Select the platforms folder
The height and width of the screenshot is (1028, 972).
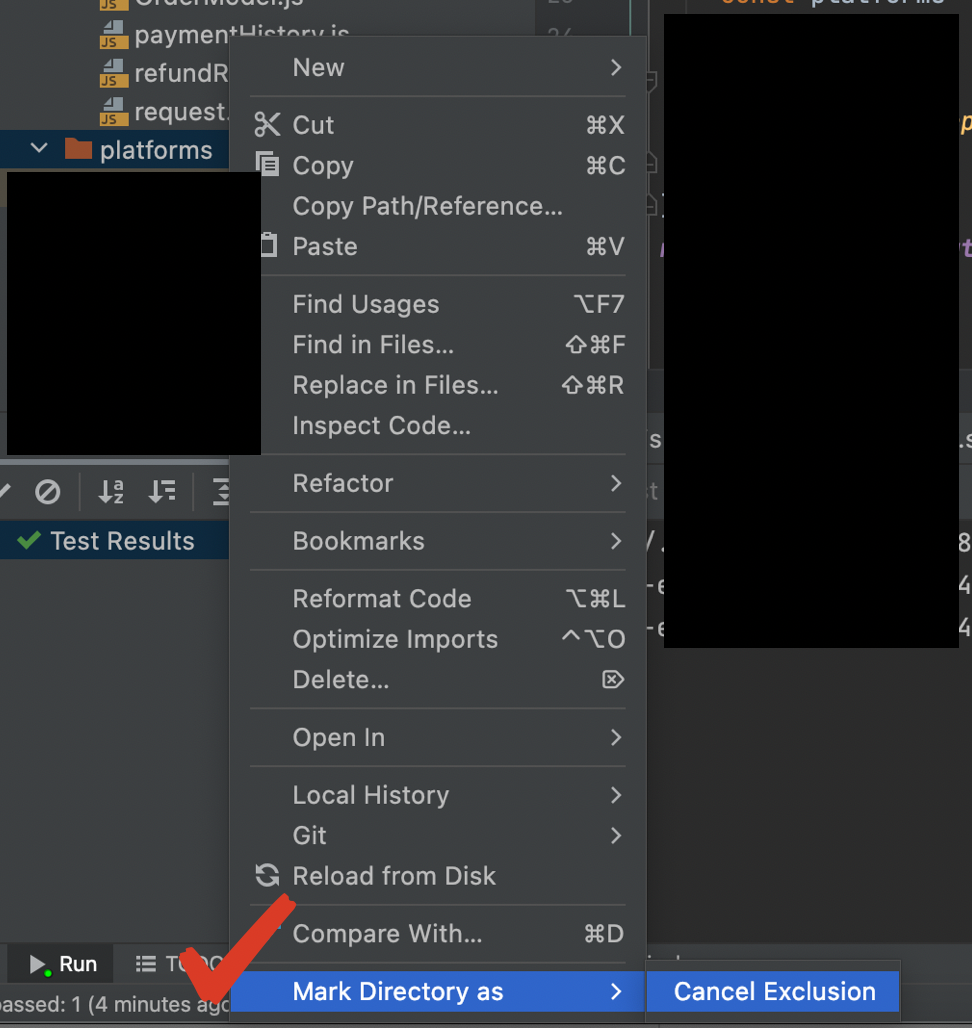pyautogui.click(x=115, y=149)
